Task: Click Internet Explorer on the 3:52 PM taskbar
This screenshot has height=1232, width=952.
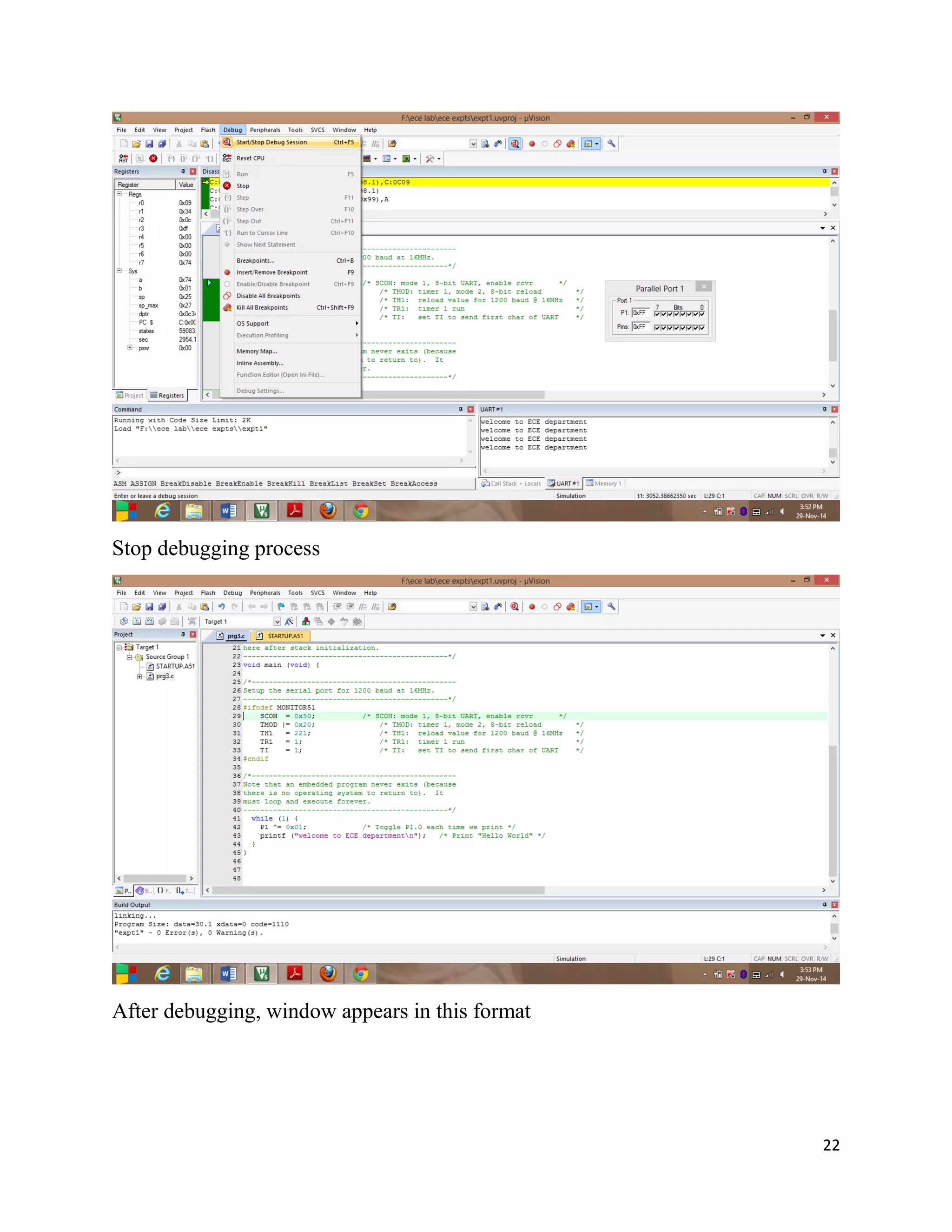Action: [162, 510]
